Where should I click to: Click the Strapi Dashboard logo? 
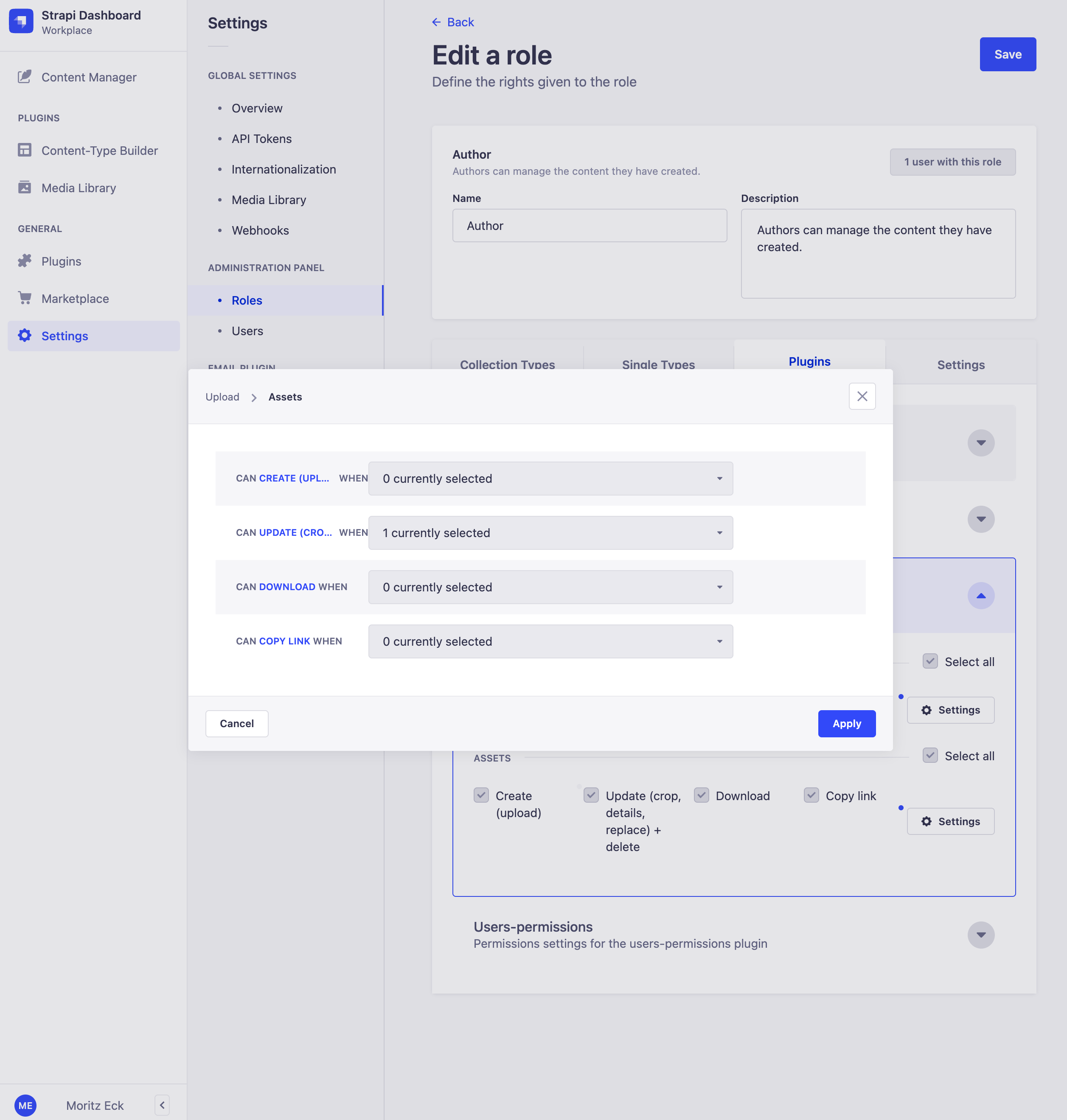pos(21,21)
